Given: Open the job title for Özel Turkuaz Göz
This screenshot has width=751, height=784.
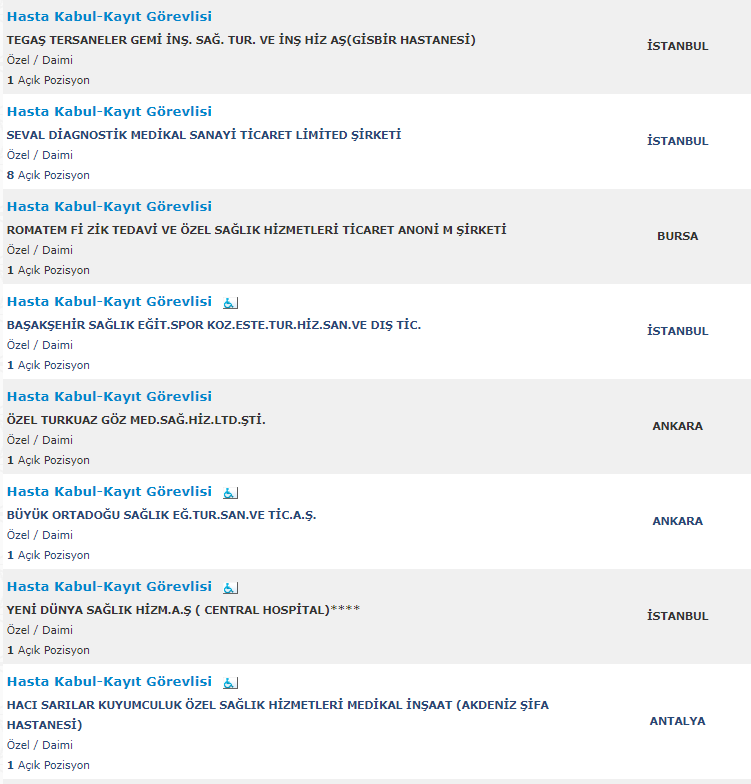Looking at the screenshot, I should [x=109, y=397].
